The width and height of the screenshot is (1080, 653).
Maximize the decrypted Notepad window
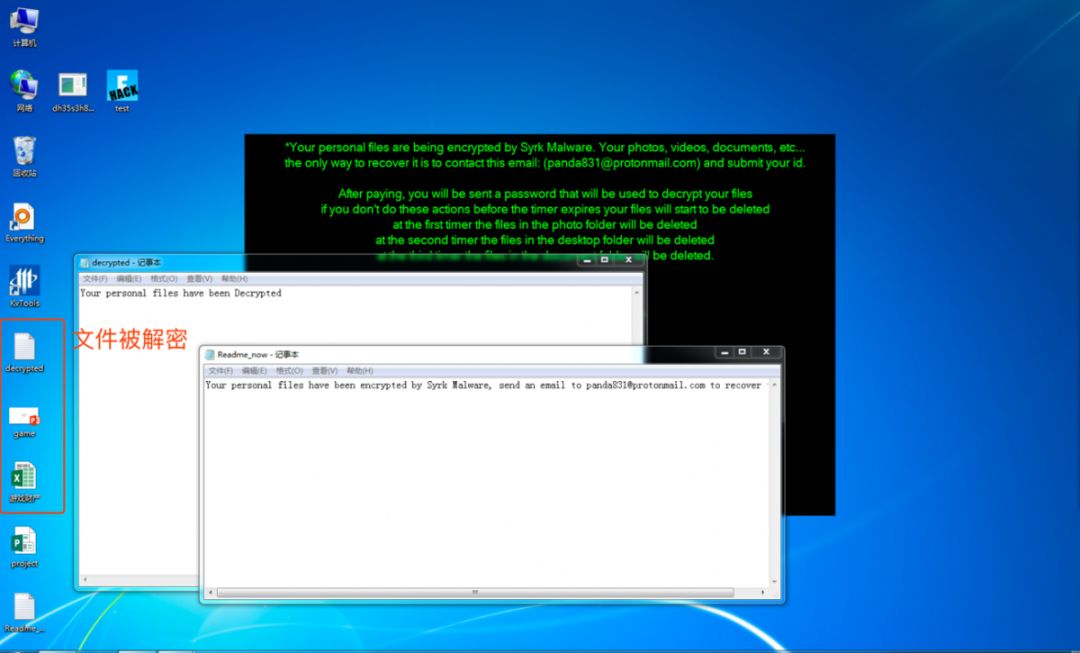[605, 260]
